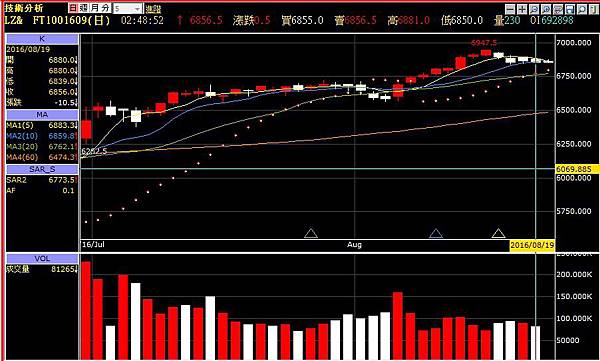Click the minus shrink-chart toolbar icon
Image resolution: width=600 pixels, height=361 pixels.
click(510, 9)
